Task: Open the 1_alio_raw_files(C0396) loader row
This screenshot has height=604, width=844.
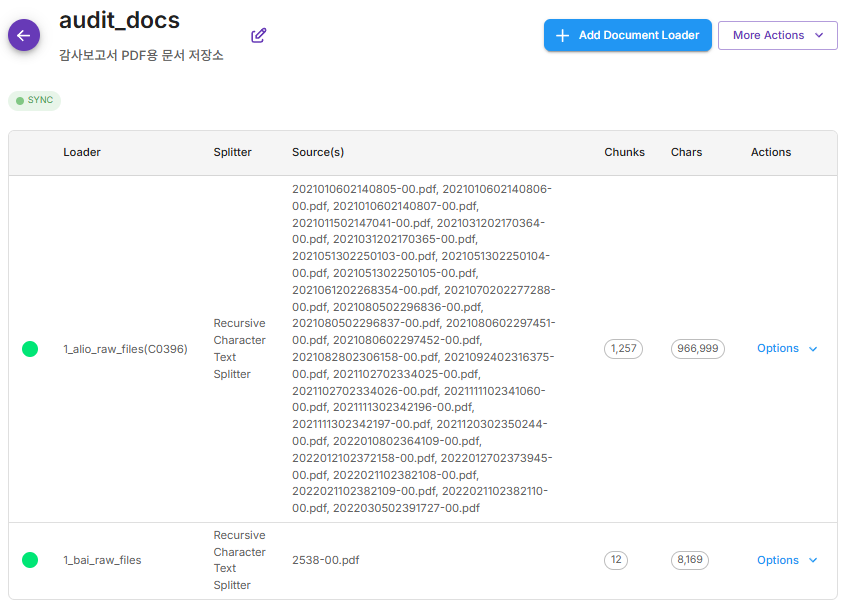Action: click(125, 349)
